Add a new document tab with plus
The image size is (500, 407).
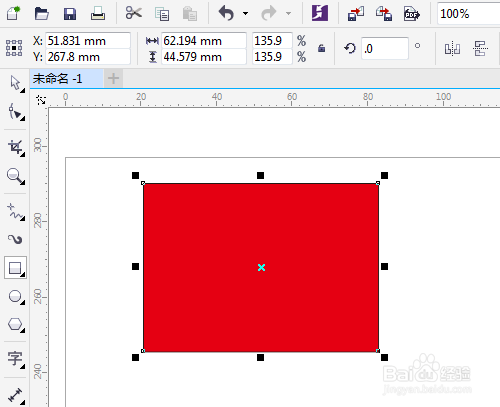point(113,79)
